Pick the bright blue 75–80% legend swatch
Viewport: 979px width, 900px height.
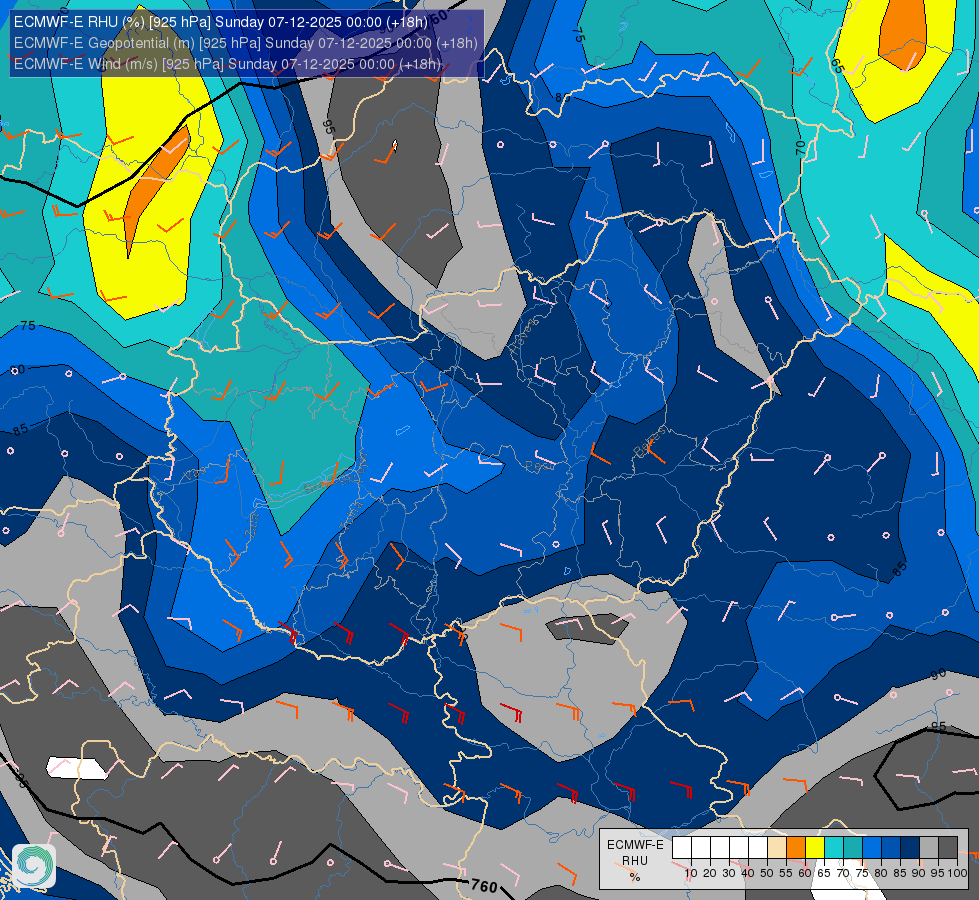click(x=872, y=848)
